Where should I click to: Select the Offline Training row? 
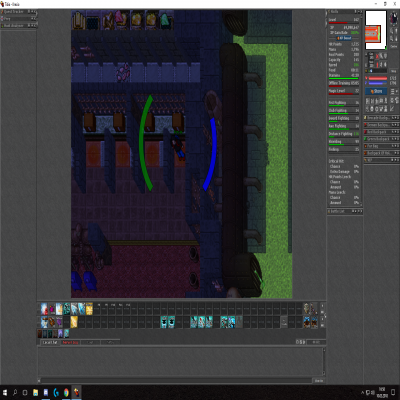click(344, 83)
